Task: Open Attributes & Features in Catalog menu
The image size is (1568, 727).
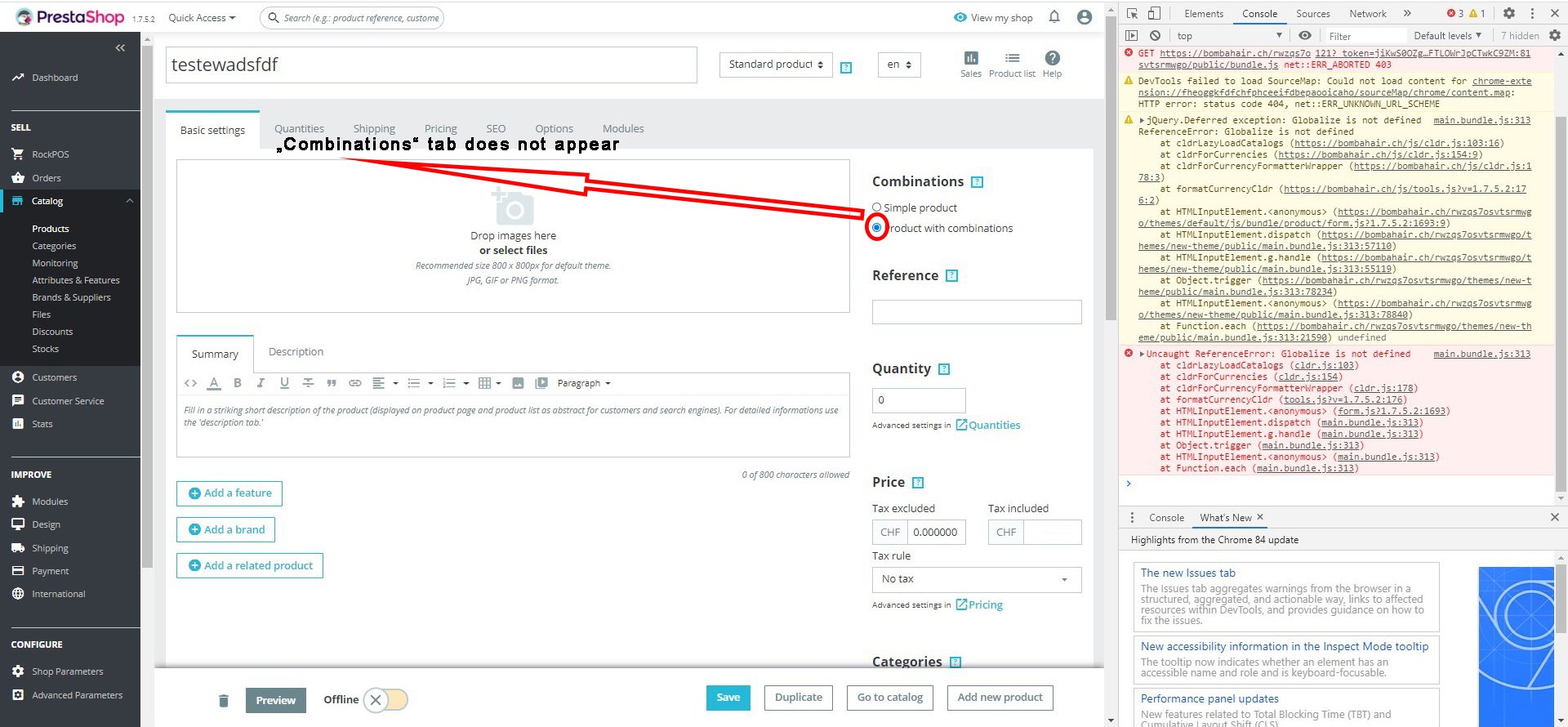Action: [x=76, y=280]
